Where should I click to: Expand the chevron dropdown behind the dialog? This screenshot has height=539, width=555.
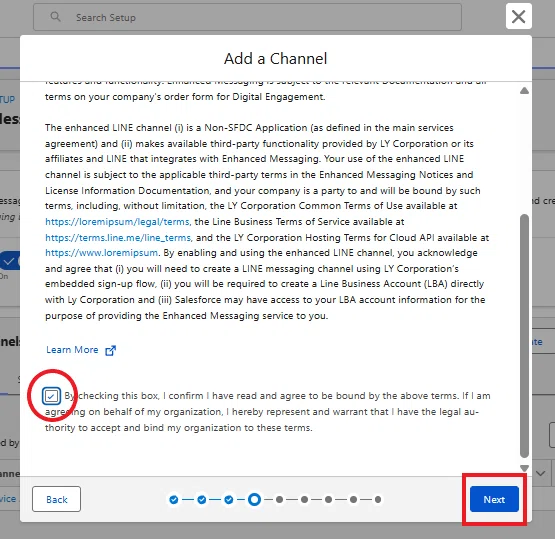(540, 473)
